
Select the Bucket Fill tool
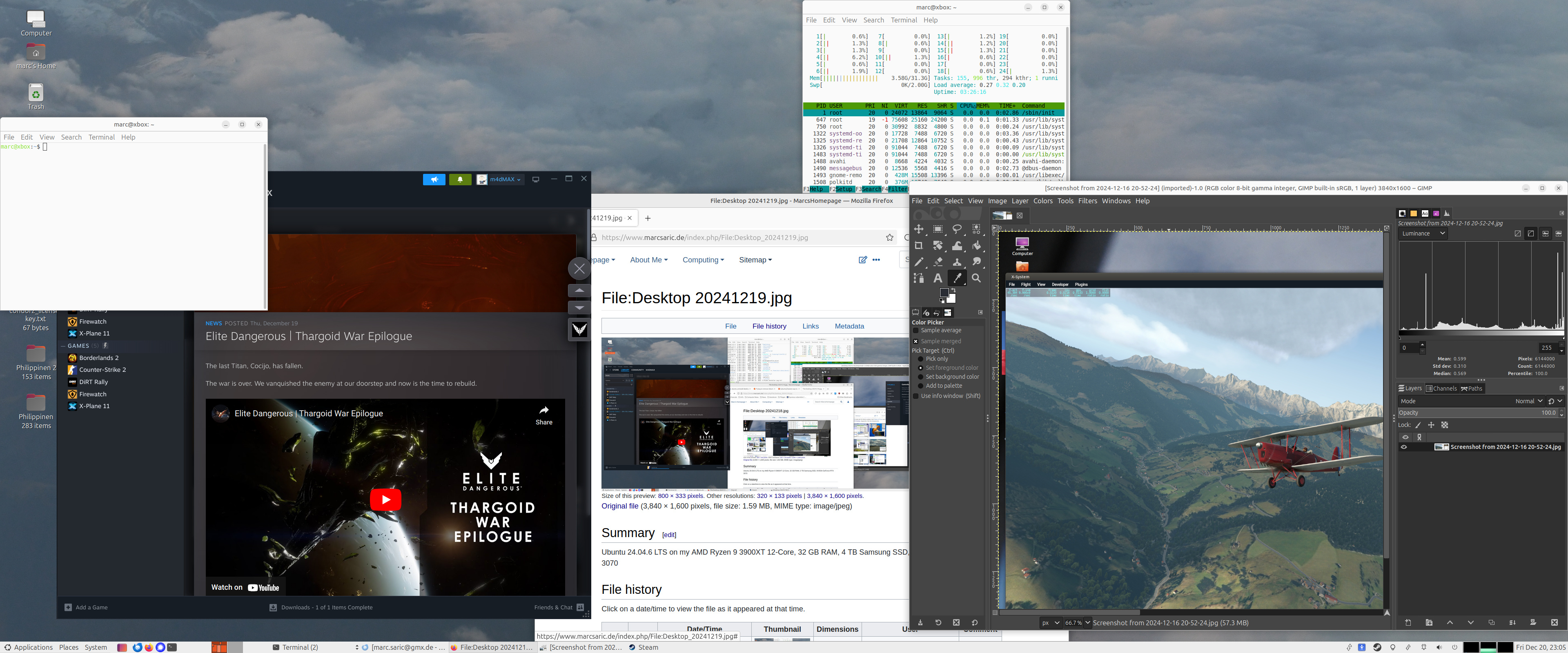(976, 246)
